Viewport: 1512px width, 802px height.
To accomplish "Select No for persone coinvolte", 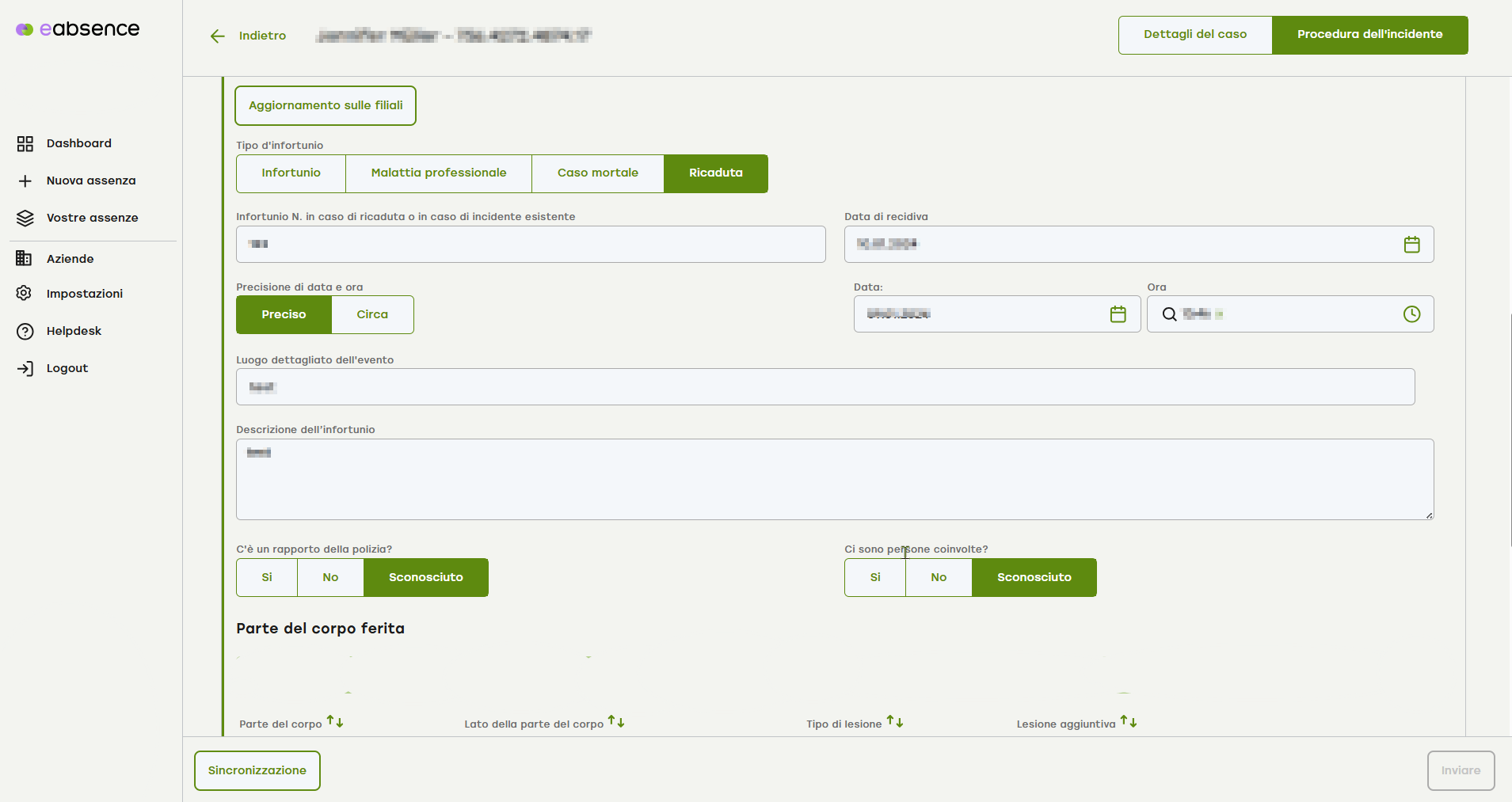I will [939, 577].
